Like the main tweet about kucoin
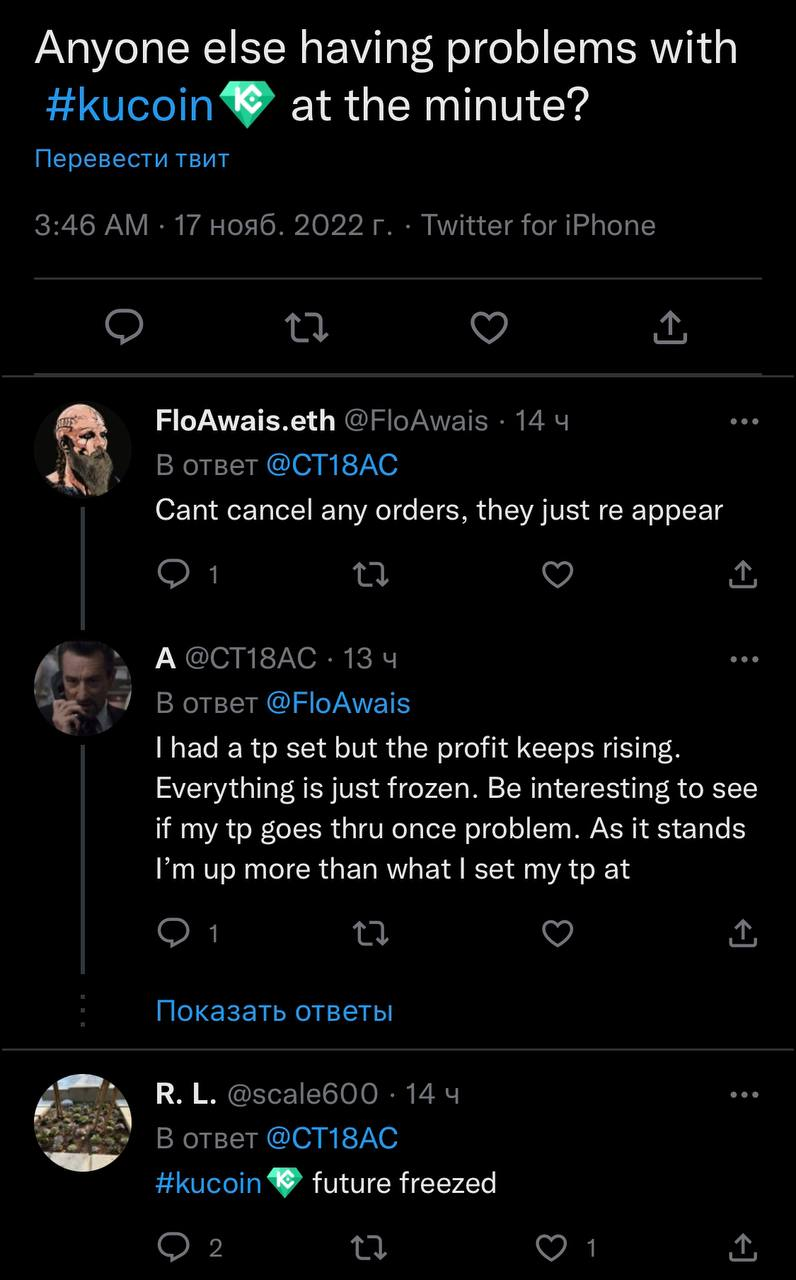Viewport: 796px width, 1280px height. pos(489,327)
